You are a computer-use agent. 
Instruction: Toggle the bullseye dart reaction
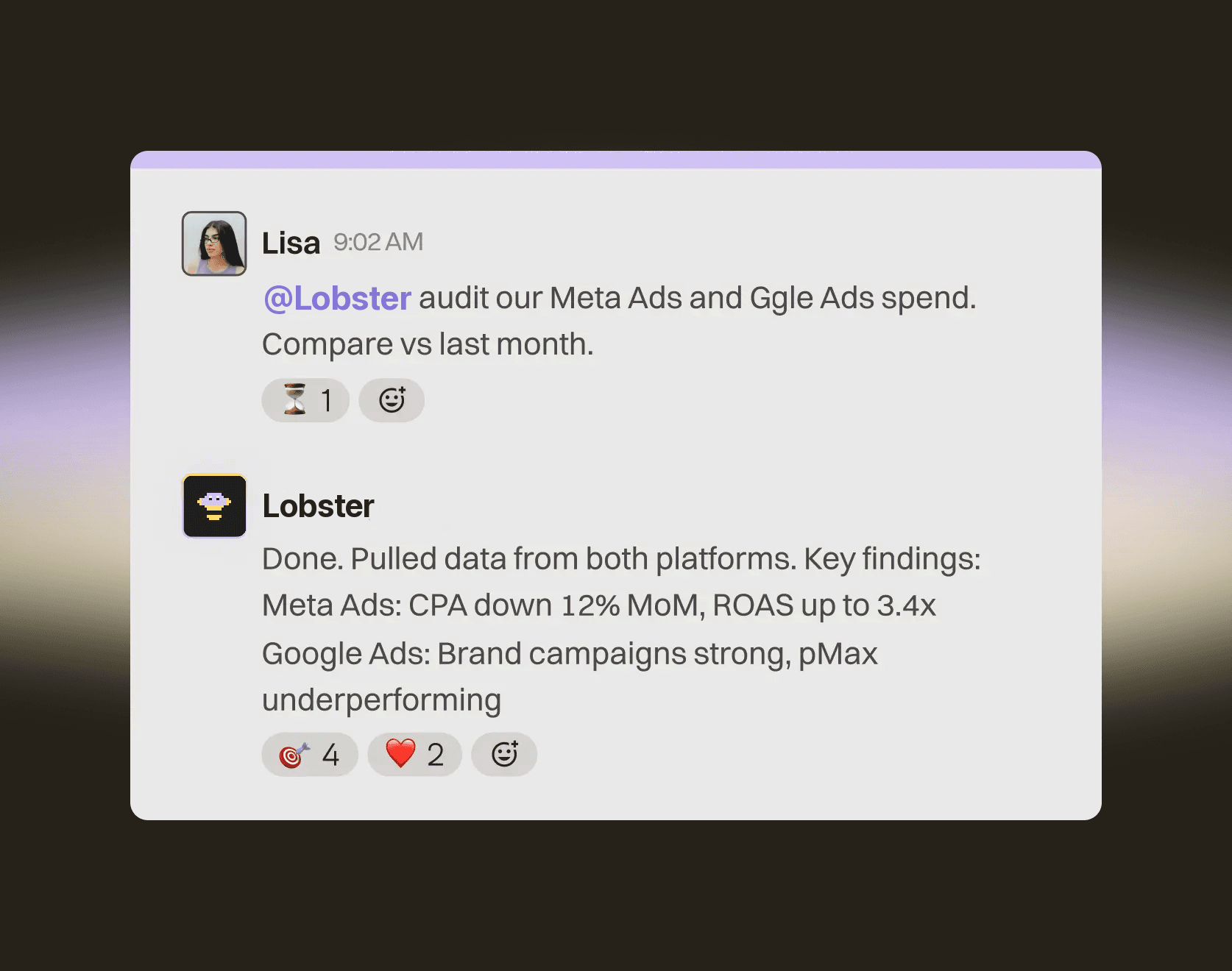click(x=310, y=754)
